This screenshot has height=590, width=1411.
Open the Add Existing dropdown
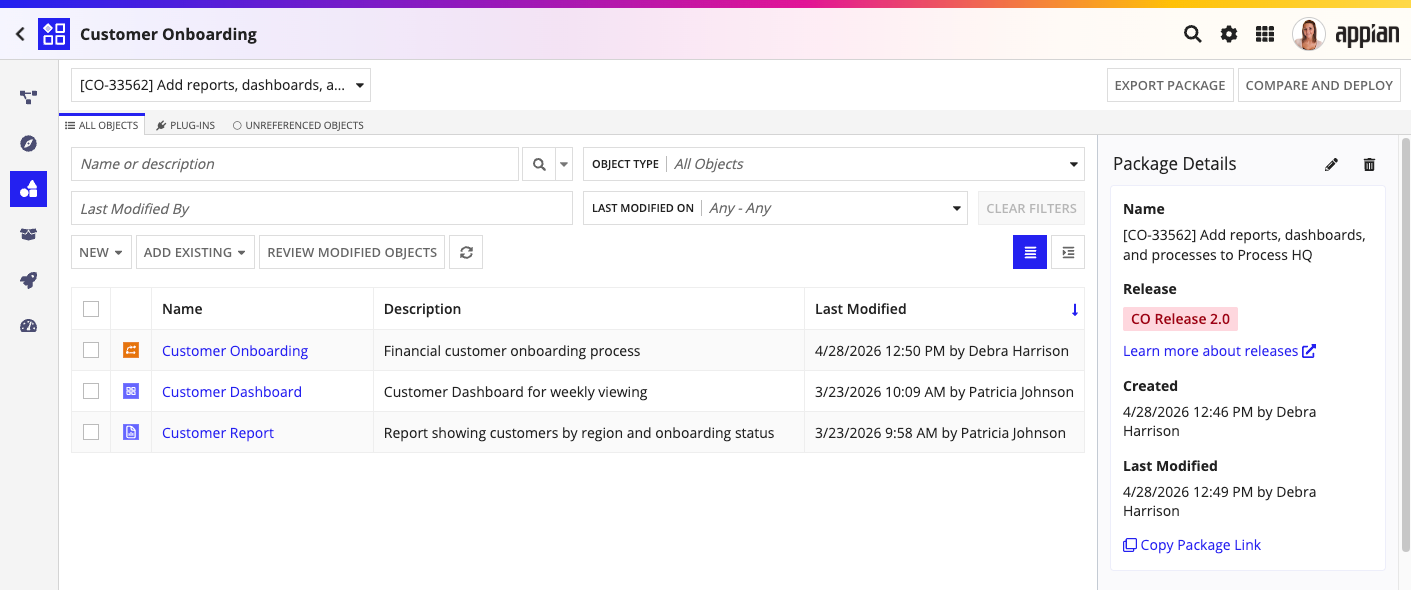coord(195,252)
